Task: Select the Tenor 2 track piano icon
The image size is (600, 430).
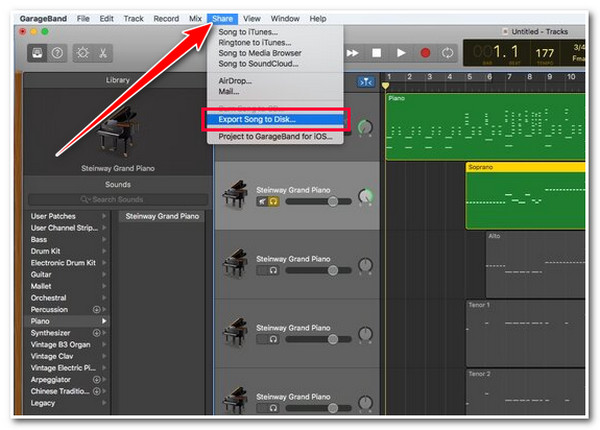Action: pyautogui.click(x=235, y=401)
